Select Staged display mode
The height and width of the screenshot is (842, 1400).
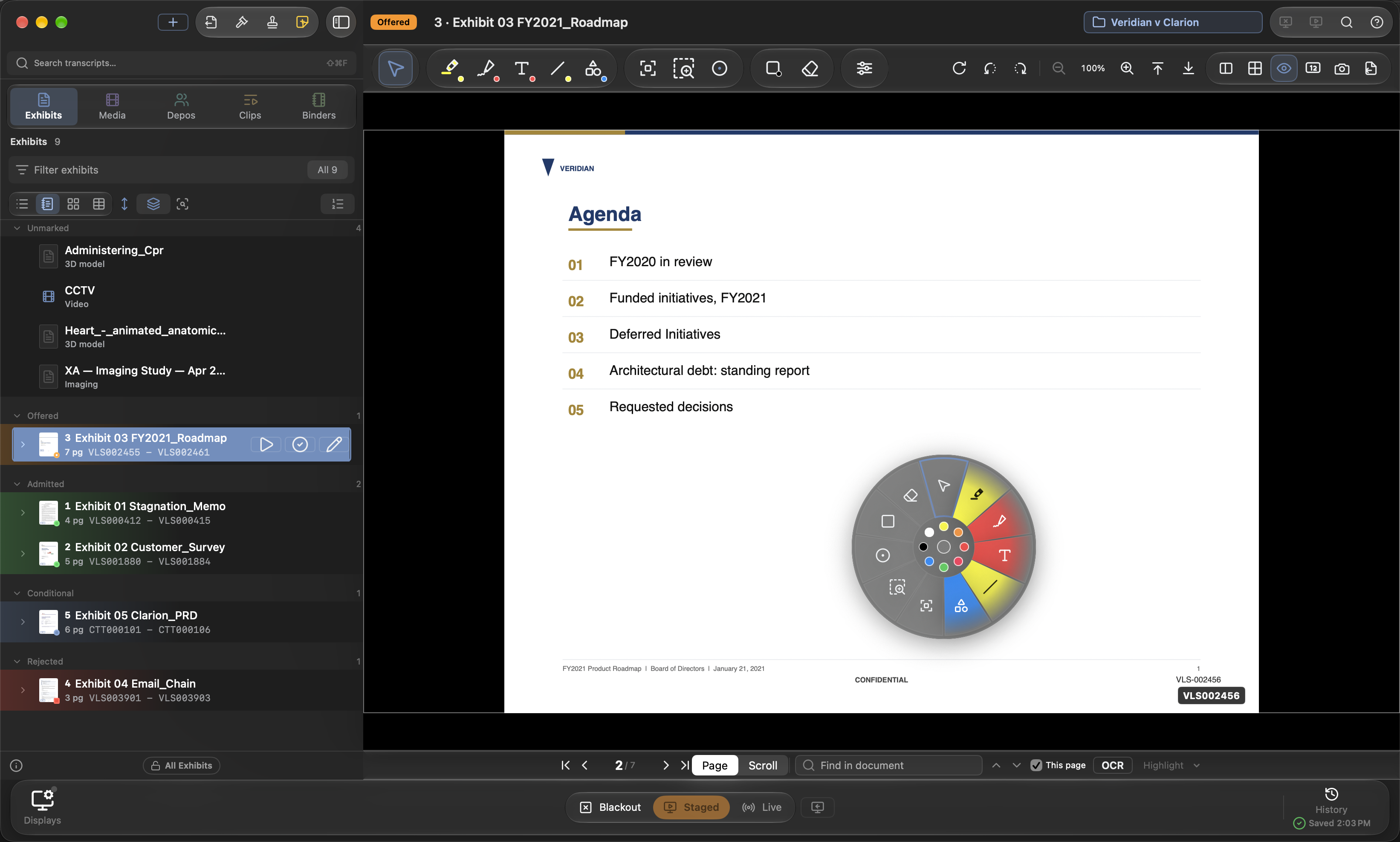click(691, 807)
